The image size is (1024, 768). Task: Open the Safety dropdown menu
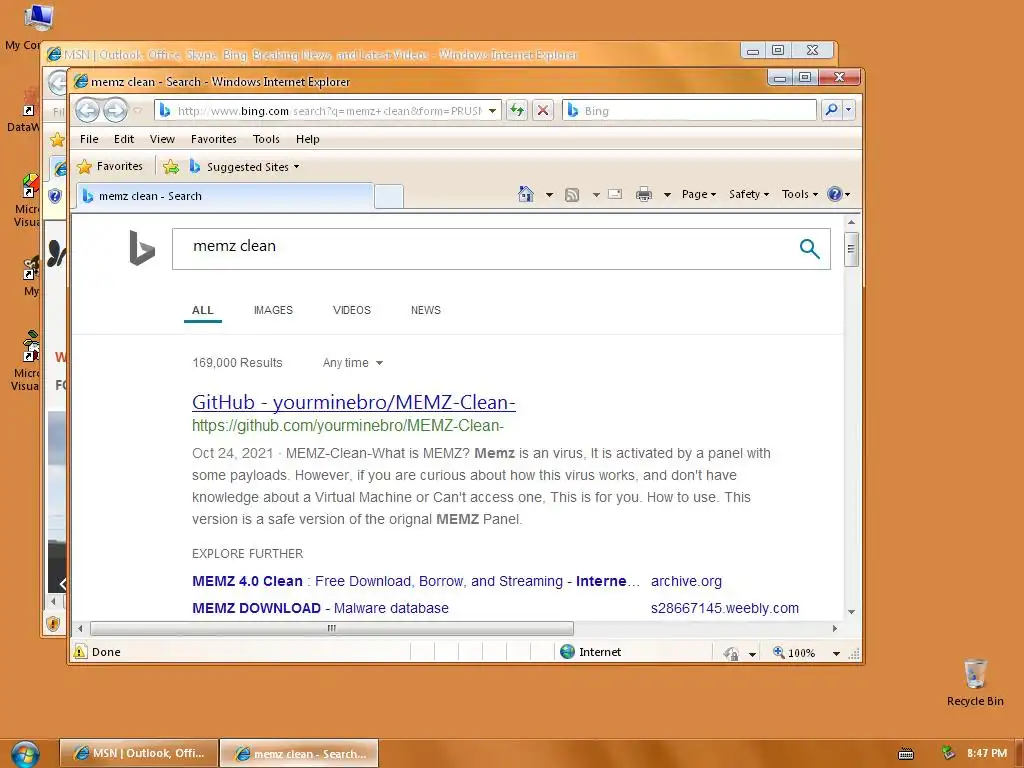[749, 194]
